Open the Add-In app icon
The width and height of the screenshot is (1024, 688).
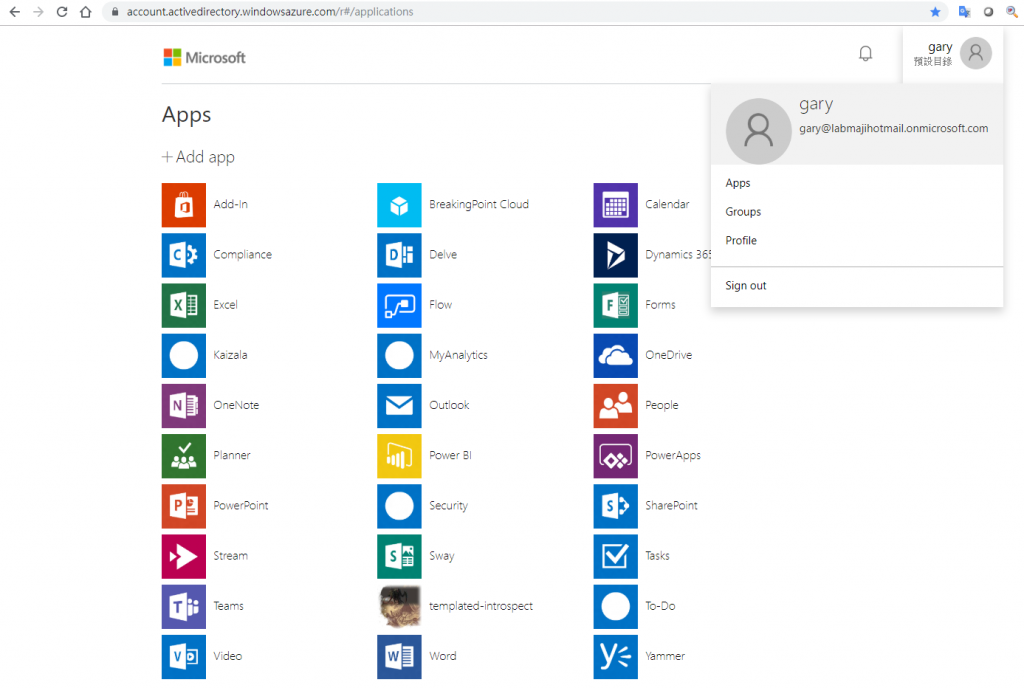[x=184, y=205]
